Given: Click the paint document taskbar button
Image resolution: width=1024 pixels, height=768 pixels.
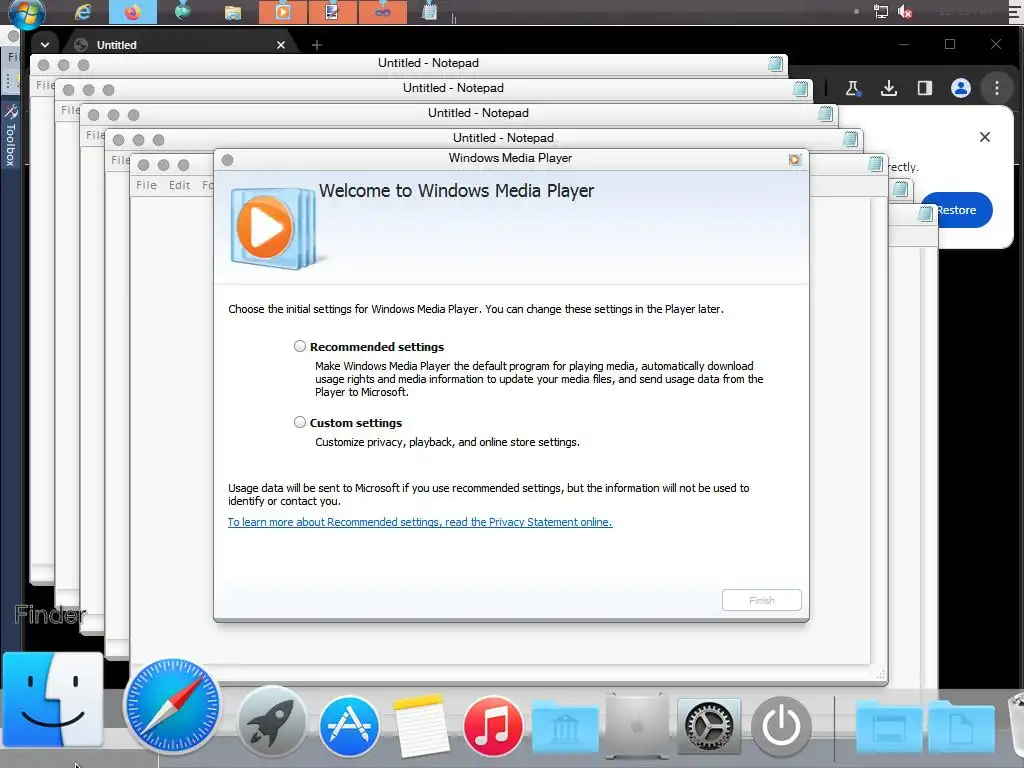Looking at the screenshot, I should click(x=332, y=12).
